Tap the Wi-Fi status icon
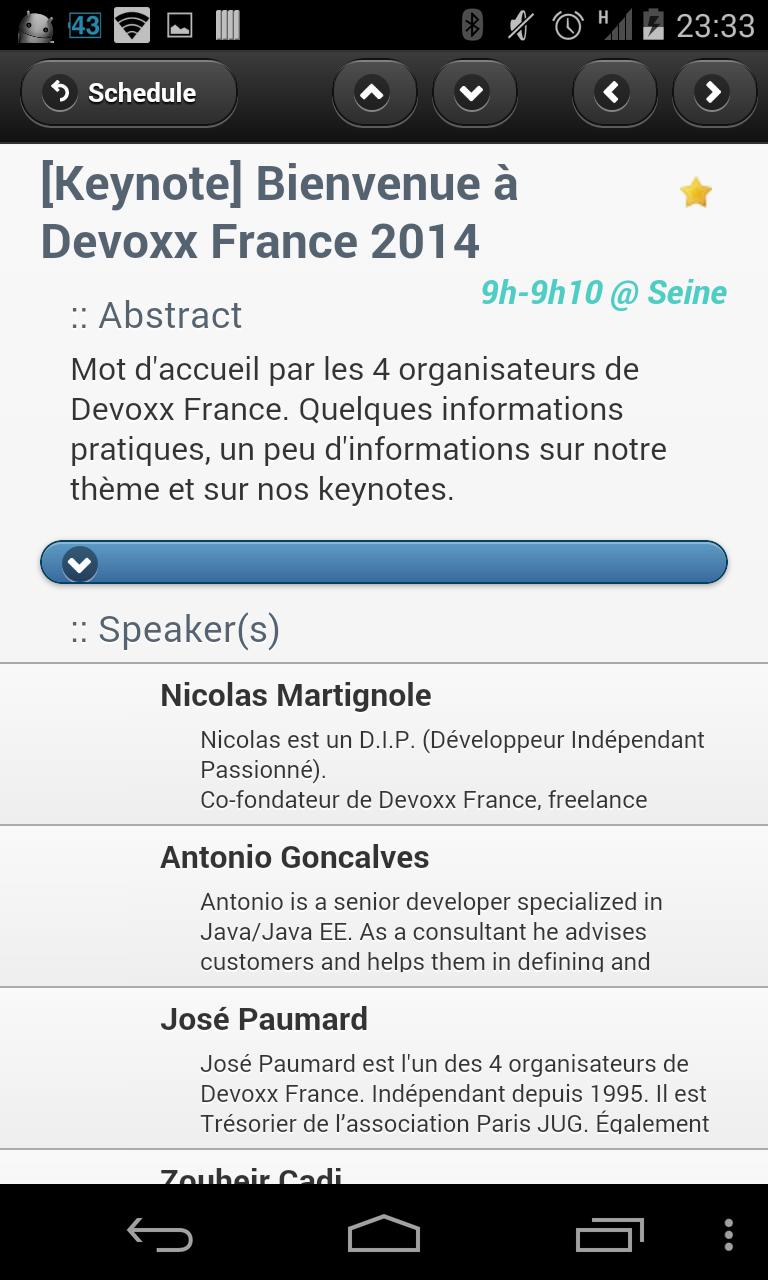The height and width of the screenshot is (1280, 768). click(131, 25)
